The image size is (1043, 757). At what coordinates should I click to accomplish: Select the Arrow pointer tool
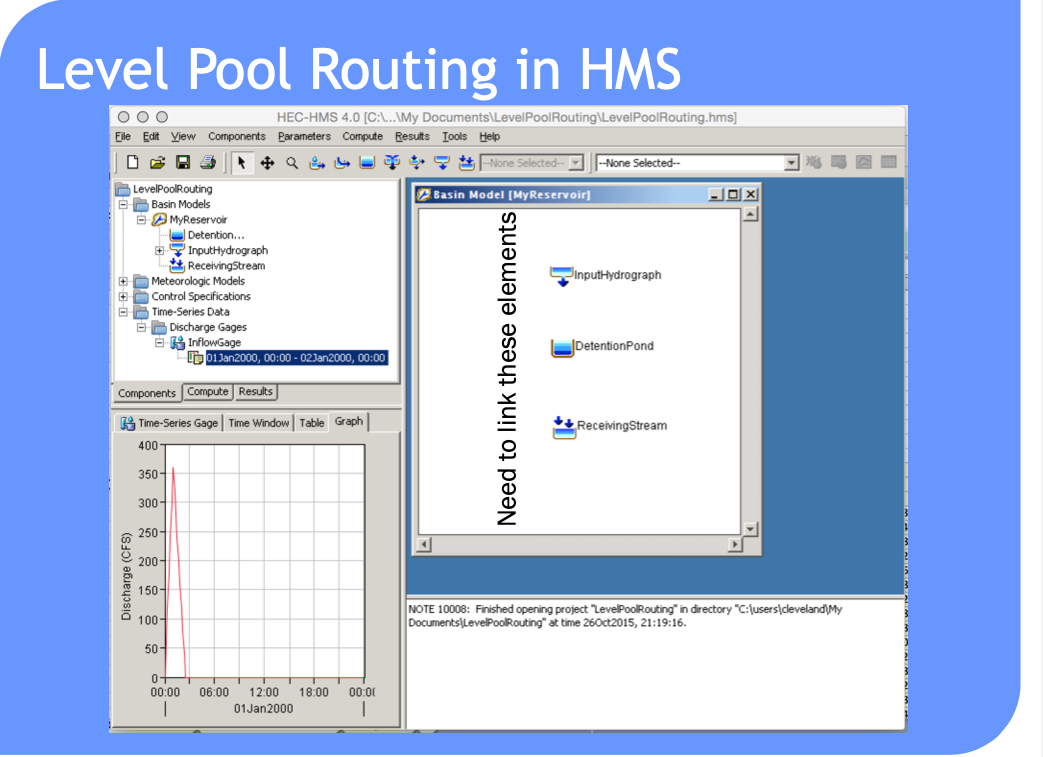click(x=241, y=162)
